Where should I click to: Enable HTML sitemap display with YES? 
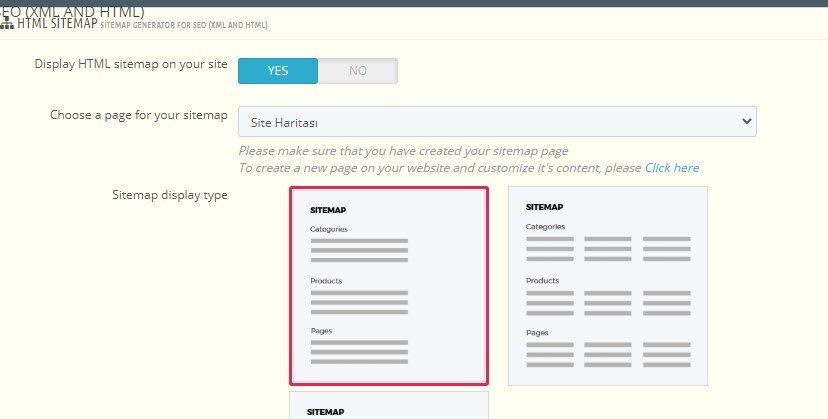click(278, 71)
